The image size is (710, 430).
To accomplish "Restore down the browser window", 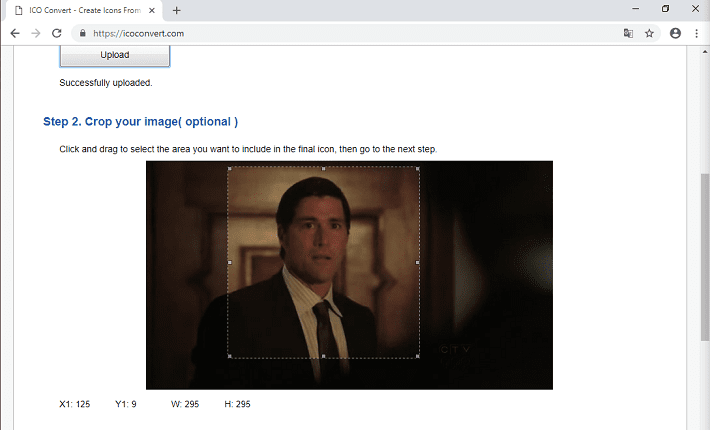I will [665, 9].
